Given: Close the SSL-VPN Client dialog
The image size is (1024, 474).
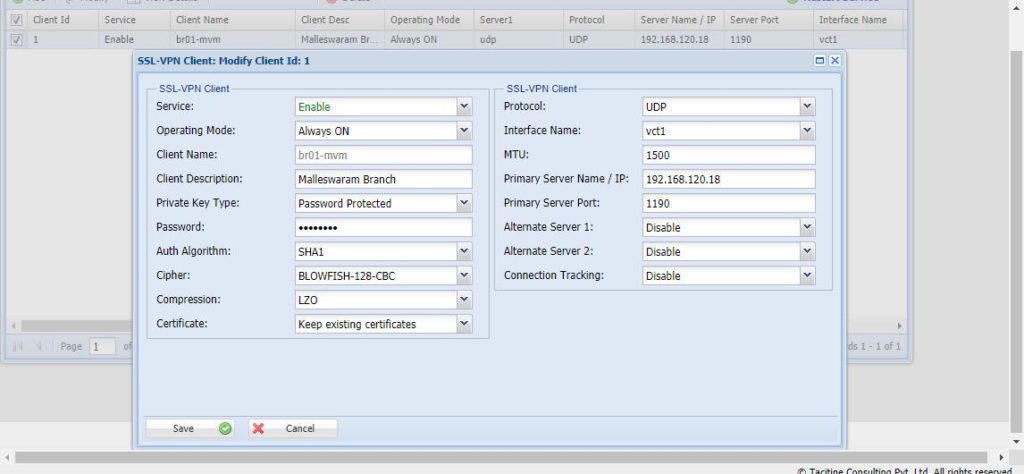Looking at the screenshot, I should (834, 60).
